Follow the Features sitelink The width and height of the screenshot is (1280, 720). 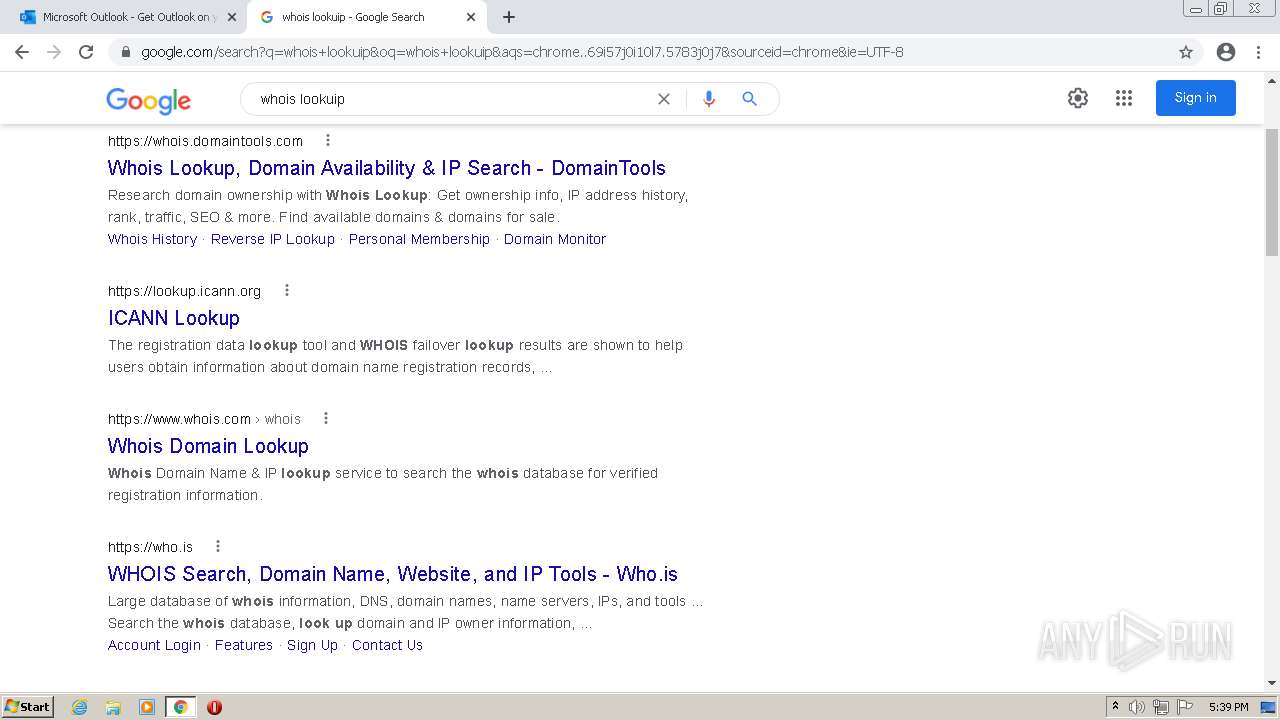tap(244, 645)
